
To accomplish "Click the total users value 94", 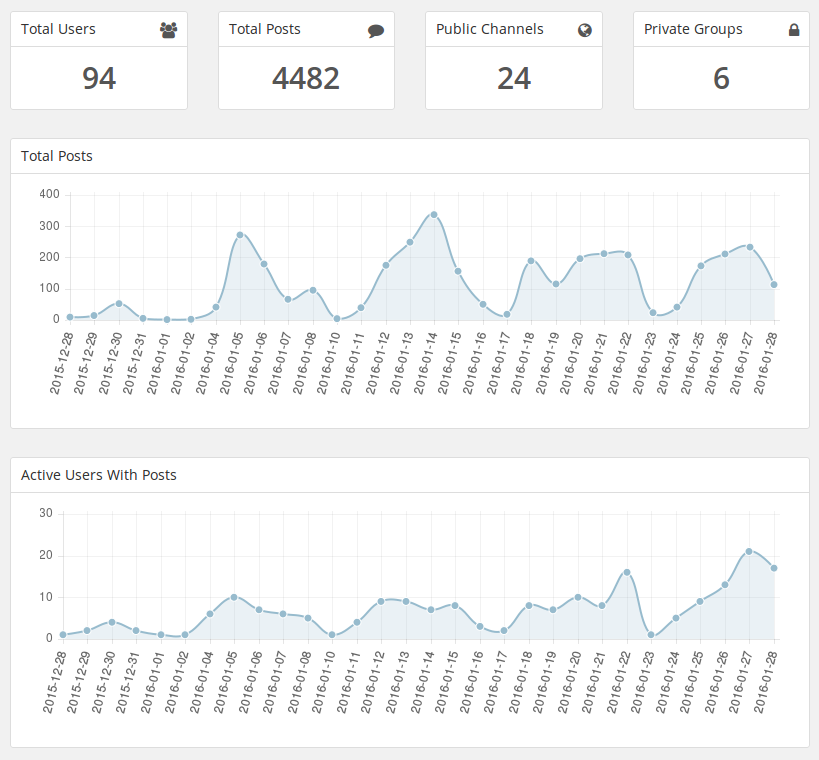I will point(99,78).
